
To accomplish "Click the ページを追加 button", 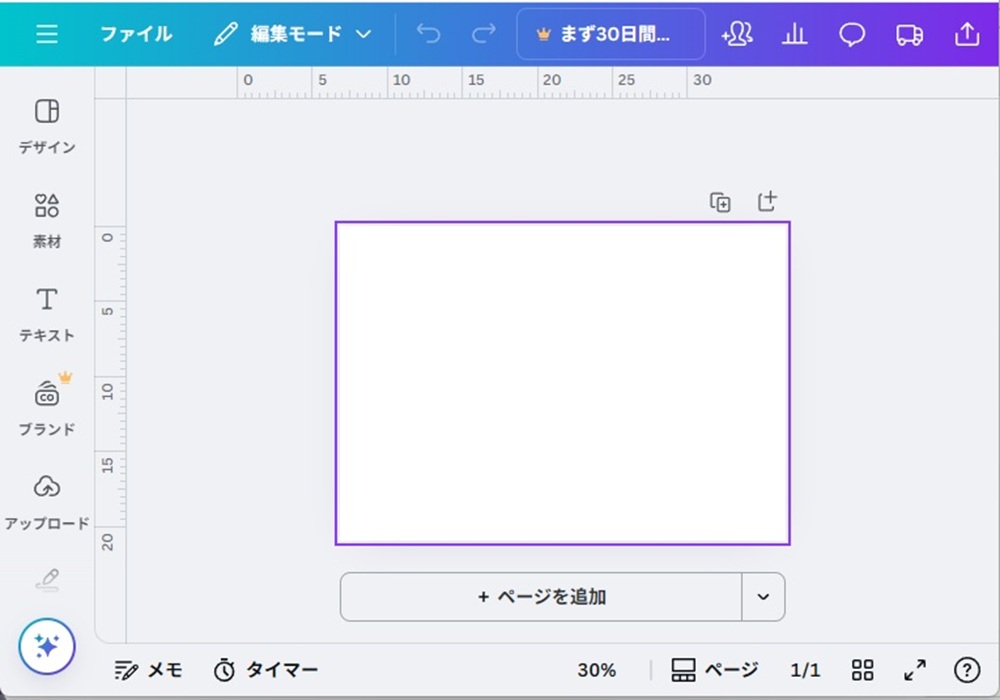I will (x=541, y=597).
